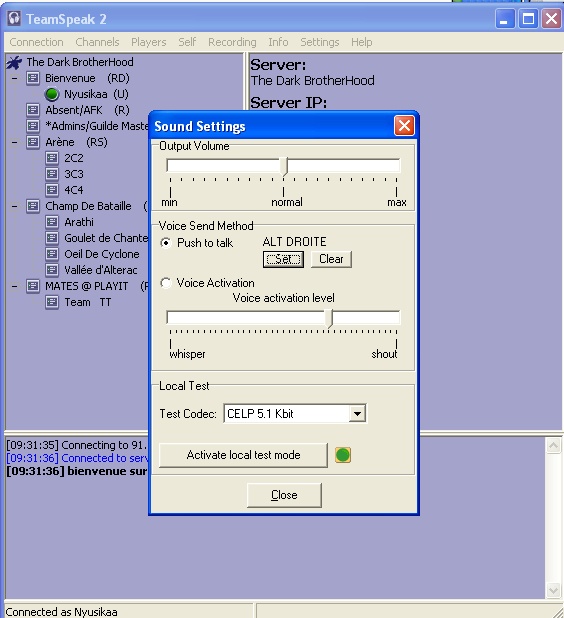Click the Output Volume slider handle

coord(284,167)
